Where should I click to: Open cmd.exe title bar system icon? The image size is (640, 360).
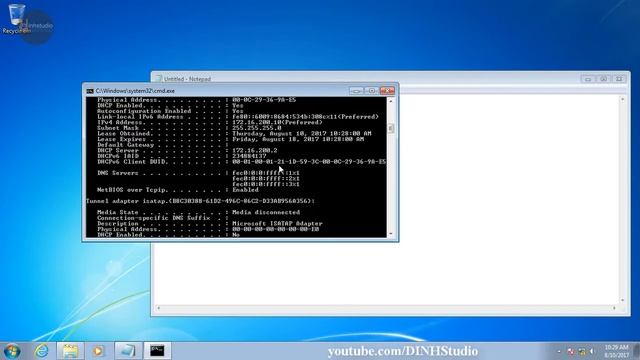coord(90,91)
